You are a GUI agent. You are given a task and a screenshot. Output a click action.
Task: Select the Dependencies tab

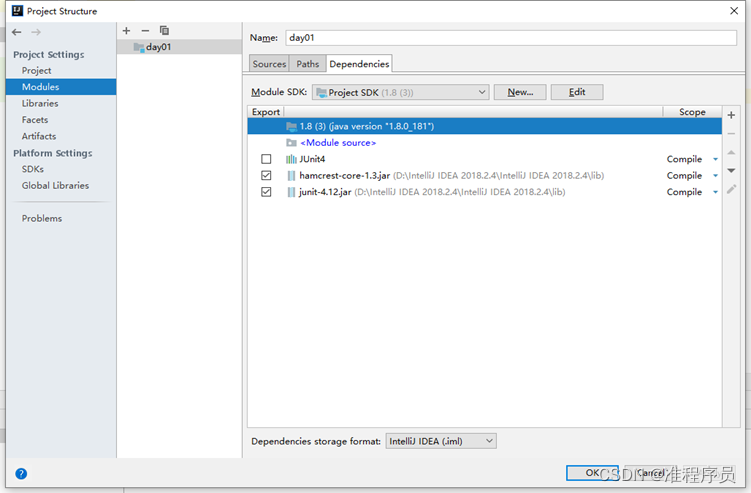coord(359,64)
